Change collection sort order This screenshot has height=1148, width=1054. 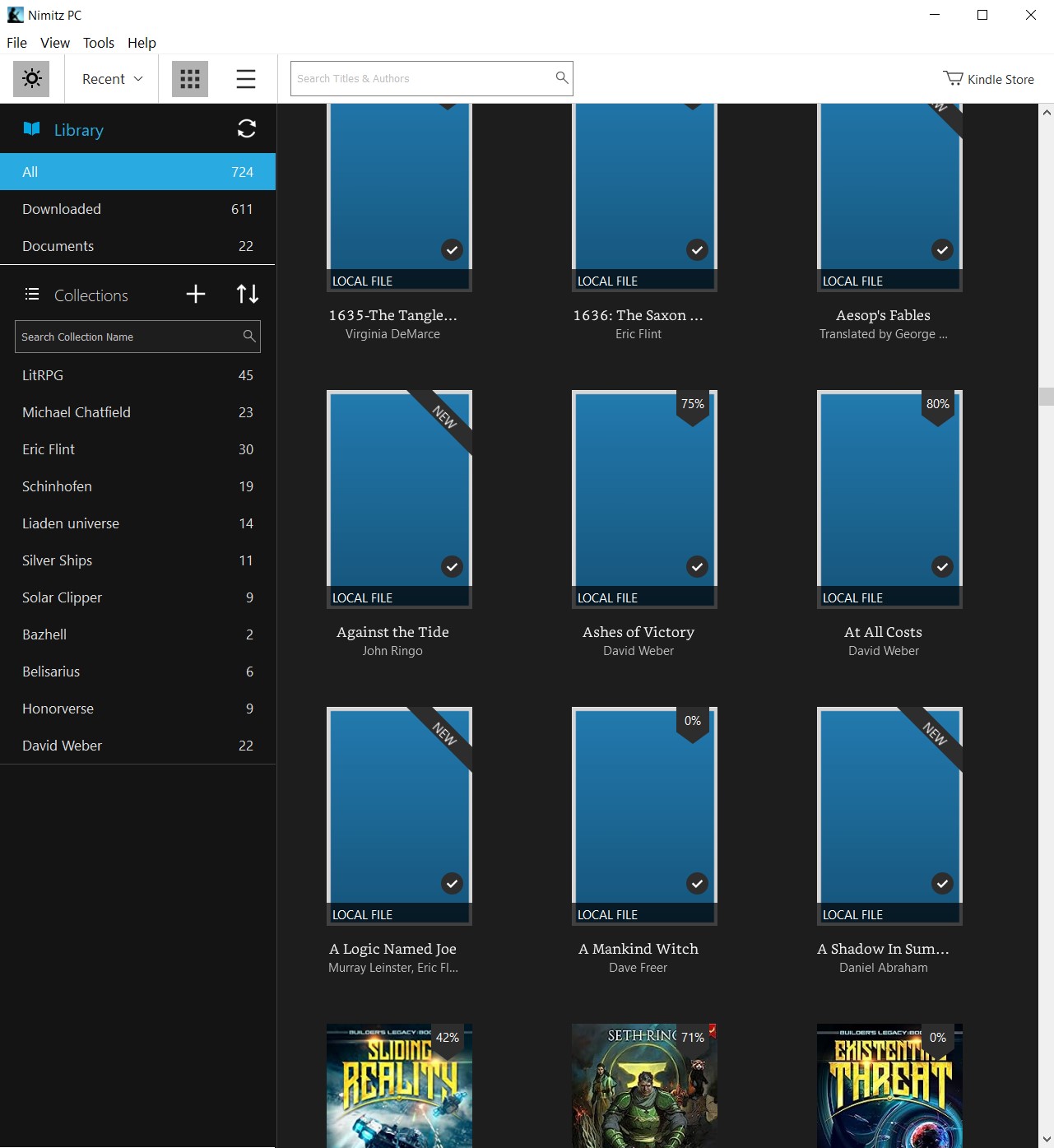point(246,294)
